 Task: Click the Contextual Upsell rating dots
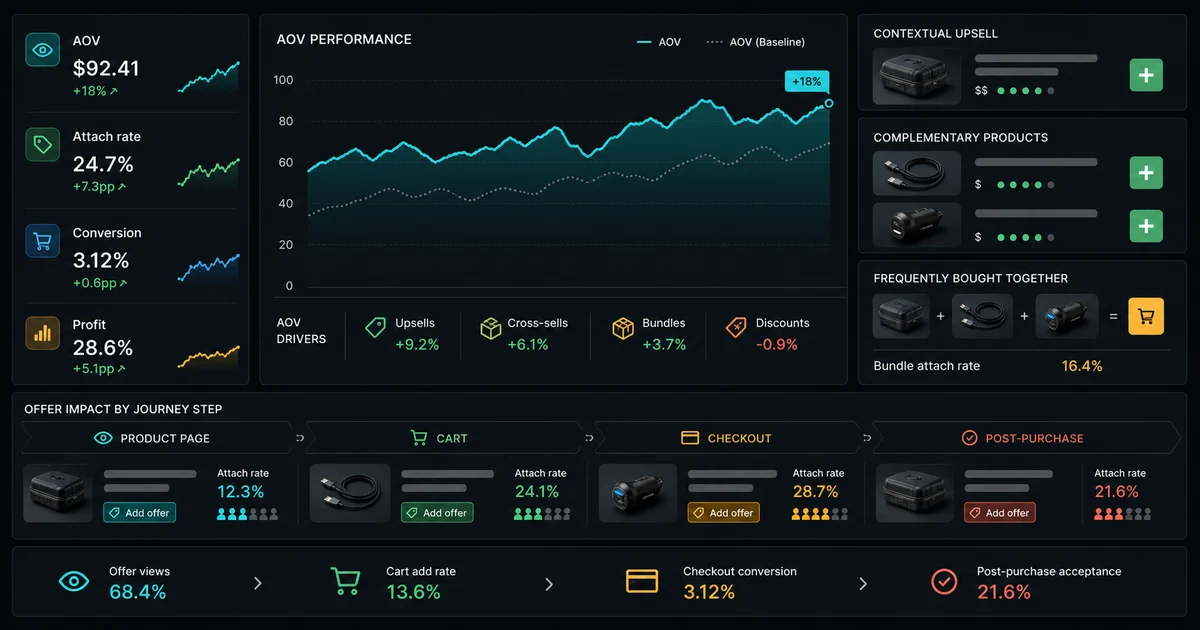1025,91
